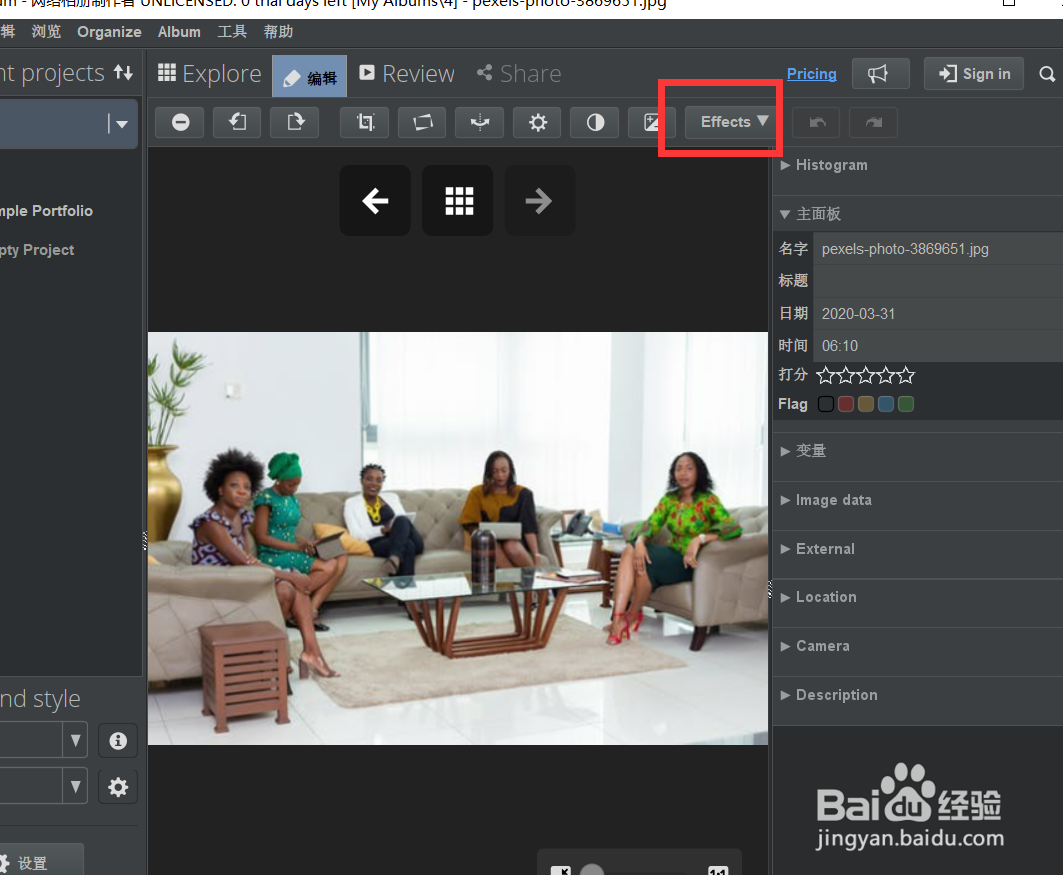Viewport: 1063px width, 875px height.
Task: Click the Sign in button
Action: pos(974,73)
